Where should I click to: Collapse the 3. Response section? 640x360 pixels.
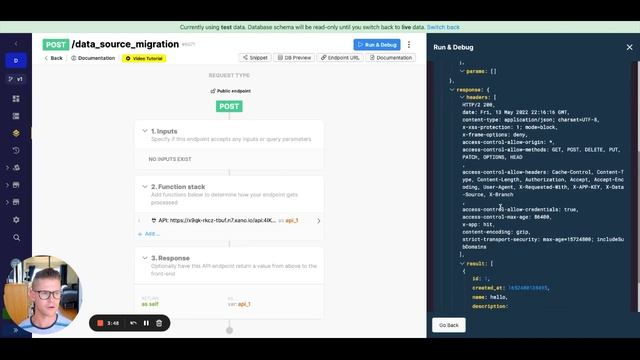[x=144, y=258]
